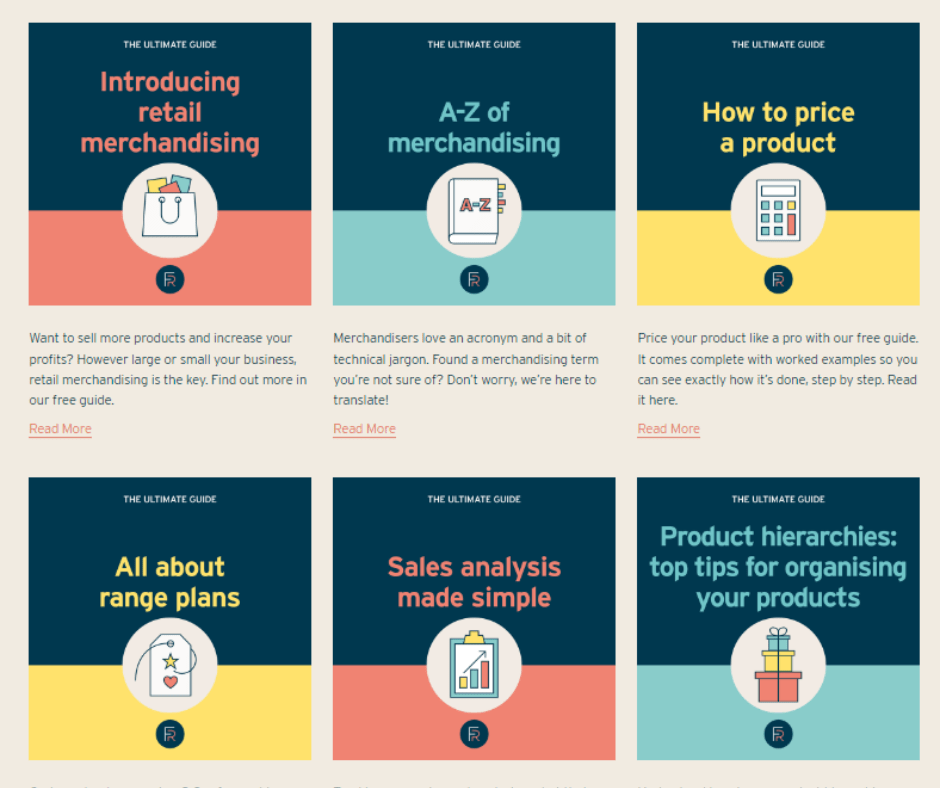Open the 'All about range plans' title
Screen dimensions: 940x788
170,582
